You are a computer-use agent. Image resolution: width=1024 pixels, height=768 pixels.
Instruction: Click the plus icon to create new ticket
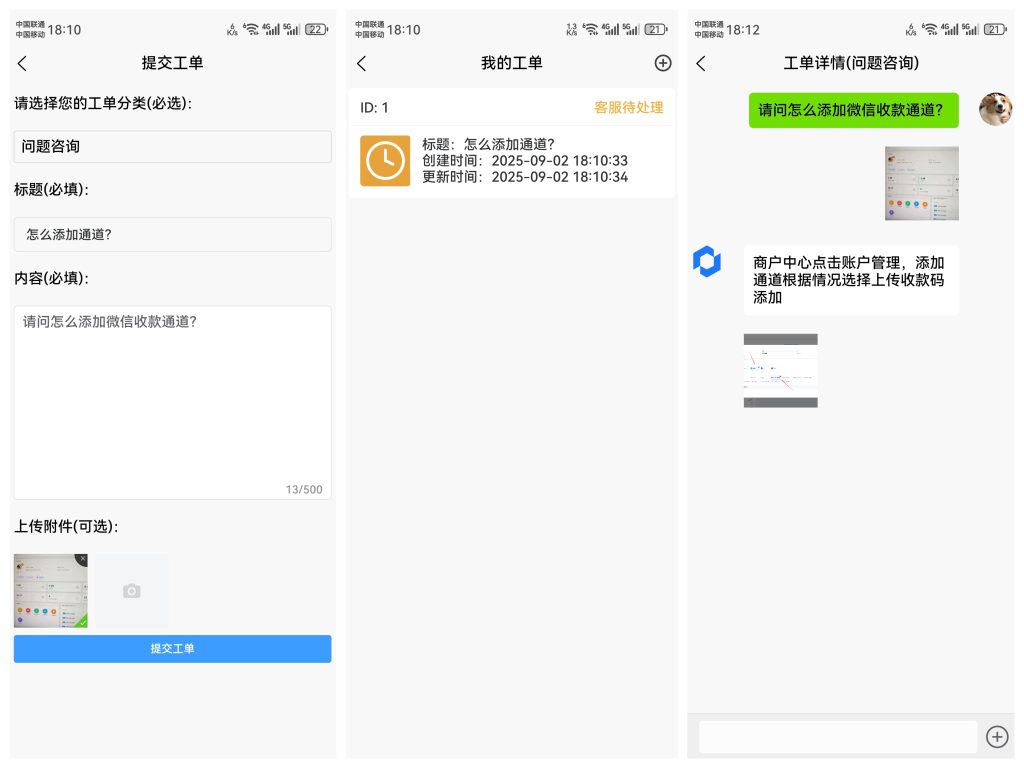(662, 62)
